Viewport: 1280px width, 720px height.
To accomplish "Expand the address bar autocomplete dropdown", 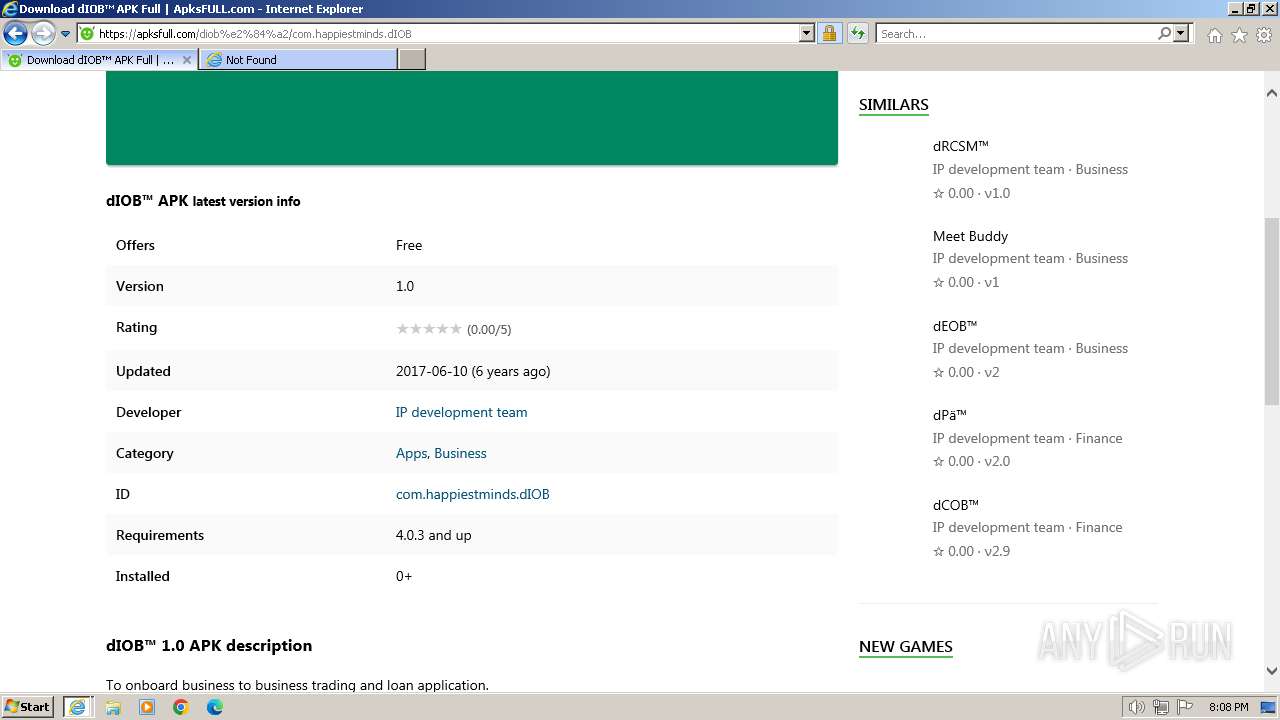I will (x=807, y=34).
